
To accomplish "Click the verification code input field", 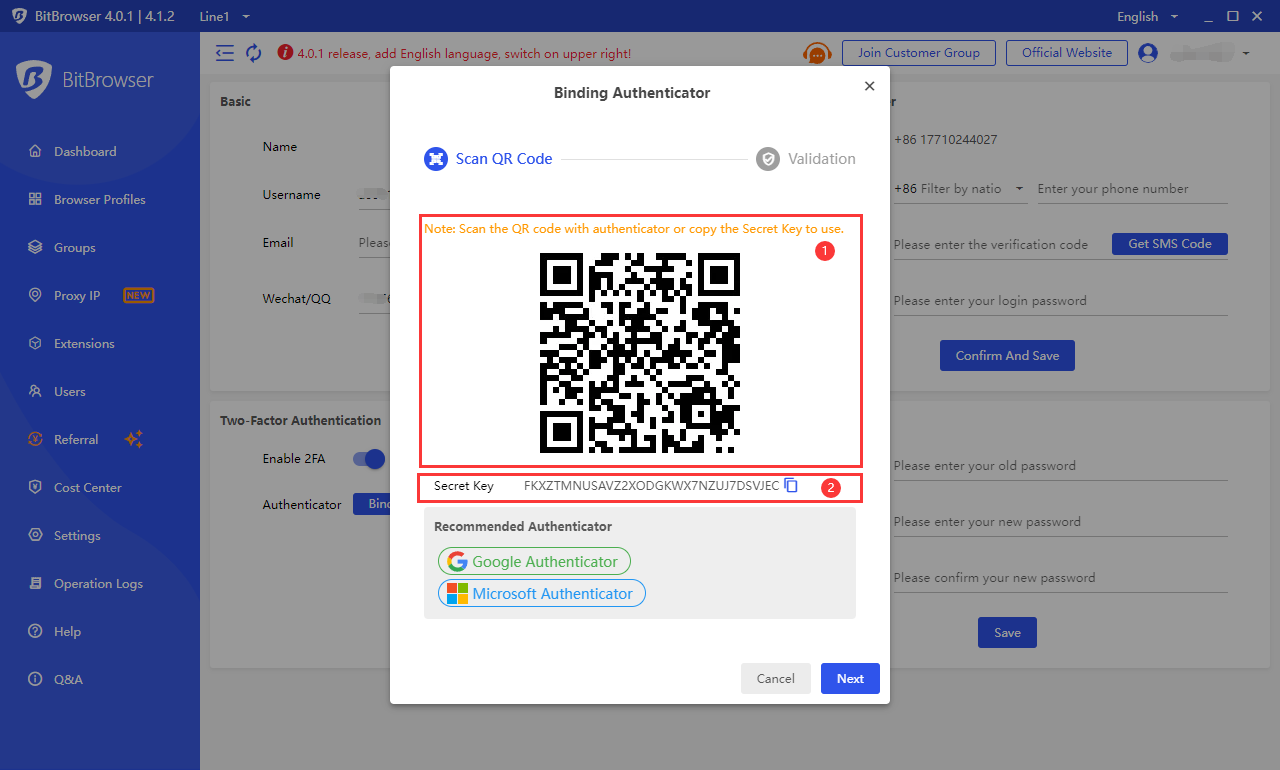I will click(x=996, y=244).
